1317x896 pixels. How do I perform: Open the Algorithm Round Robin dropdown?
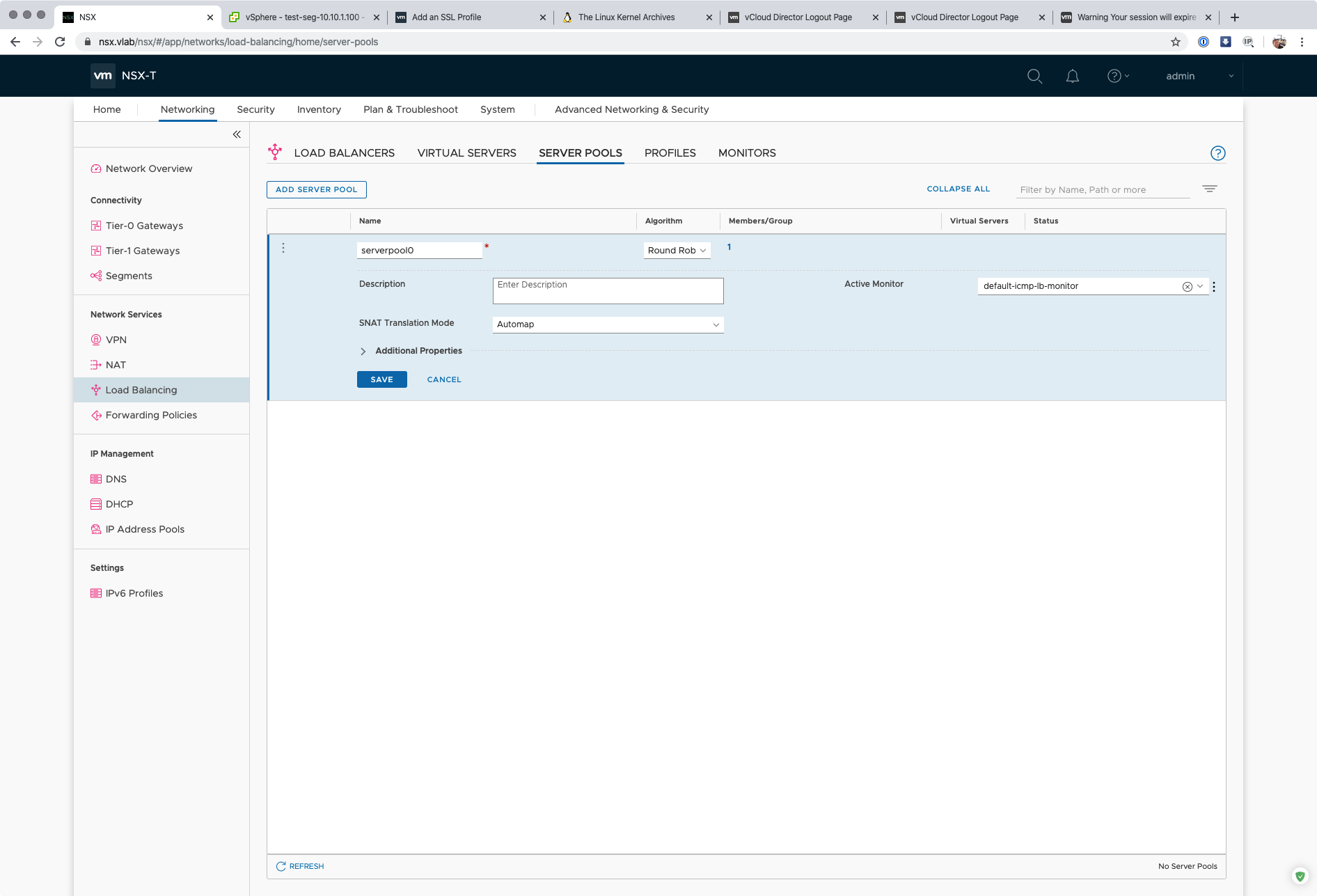[677, 251]
